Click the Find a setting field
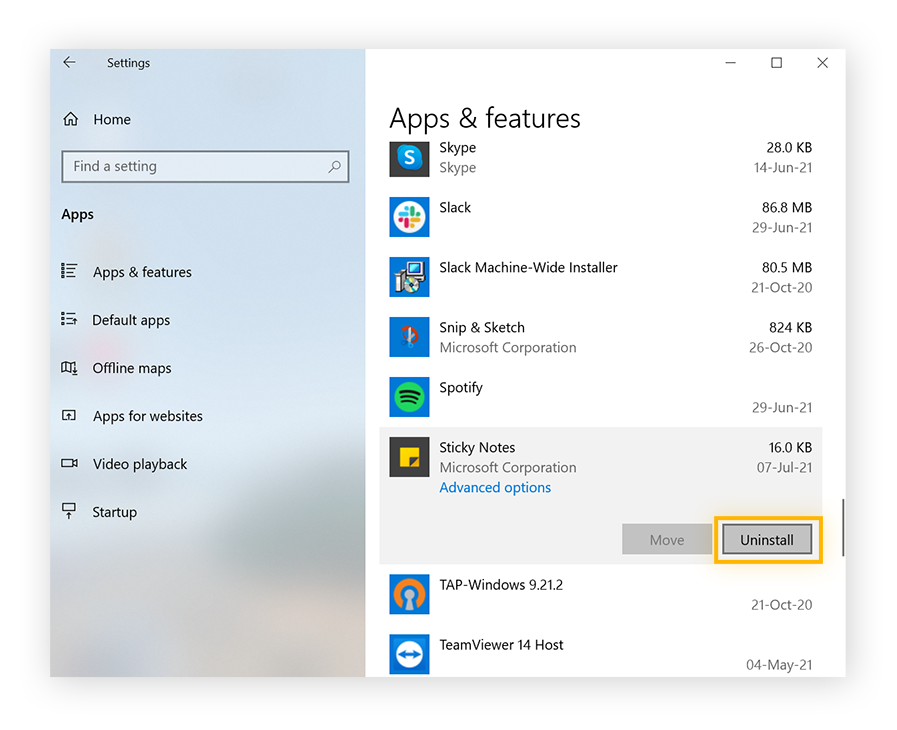Image resolution: width=897 pixels, height=730 pixels. tap(195, 167)
